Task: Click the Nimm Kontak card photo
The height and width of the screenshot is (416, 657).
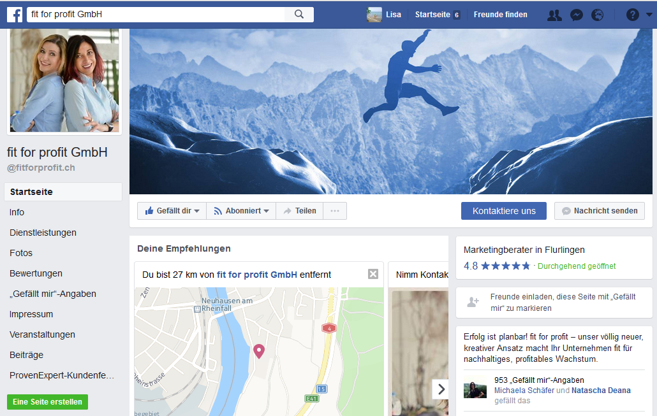Action: [x=420, y=352]
